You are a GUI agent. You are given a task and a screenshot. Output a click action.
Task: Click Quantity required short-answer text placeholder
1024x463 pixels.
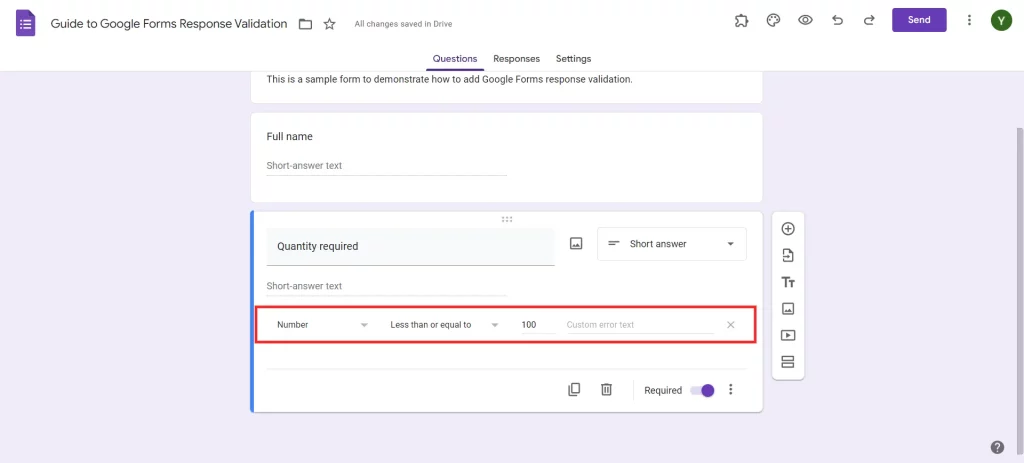point(304,286)
